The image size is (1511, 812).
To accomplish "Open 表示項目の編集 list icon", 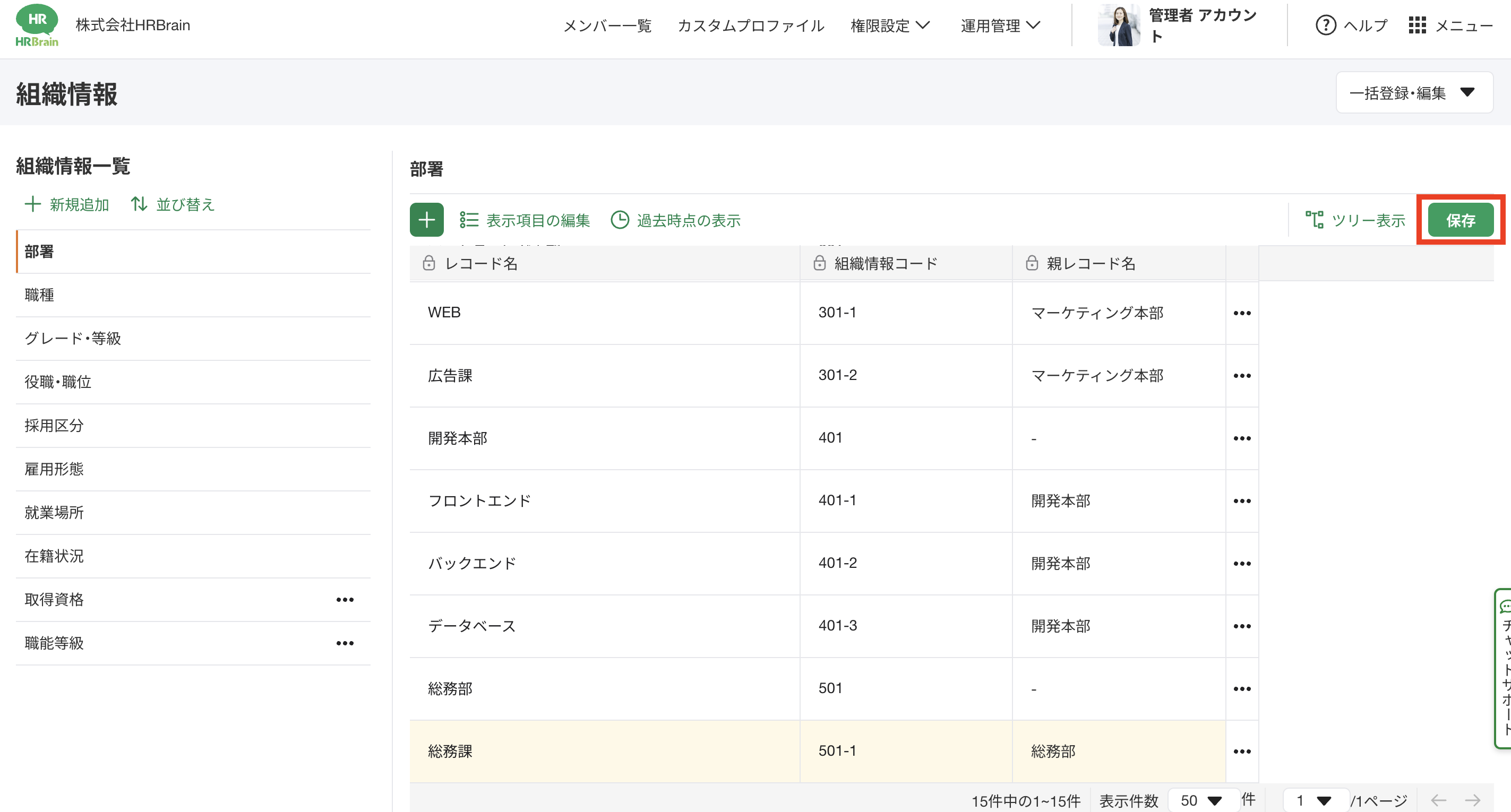I will pos(469,220).
